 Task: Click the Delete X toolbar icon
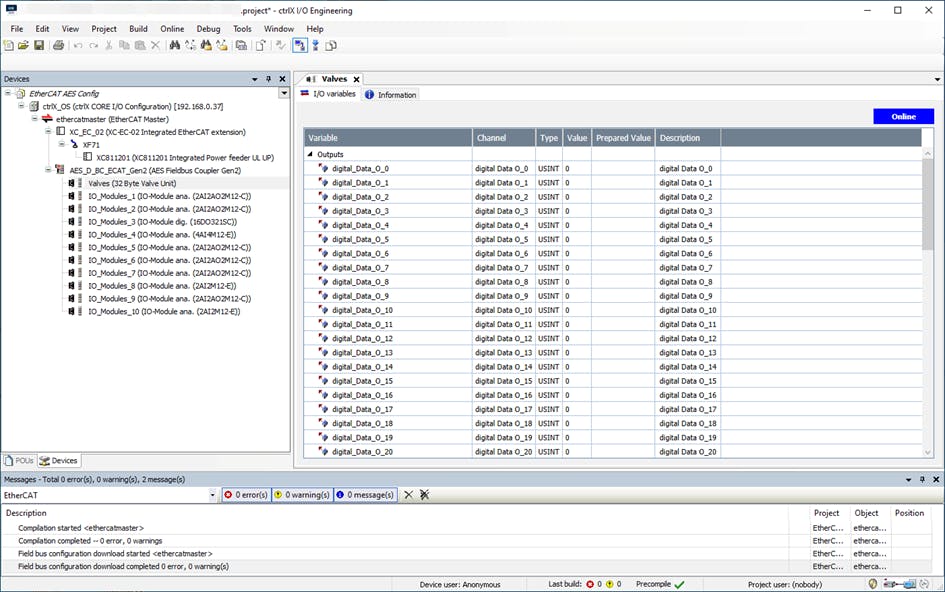click(x=155, y=45)
